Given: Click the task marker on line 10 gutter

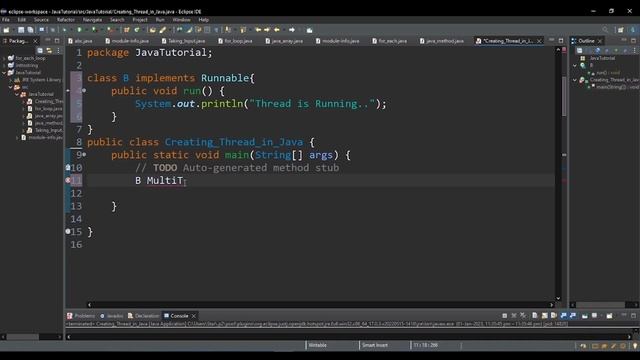Looking at the screenshot, I should (x=68, y=167).
